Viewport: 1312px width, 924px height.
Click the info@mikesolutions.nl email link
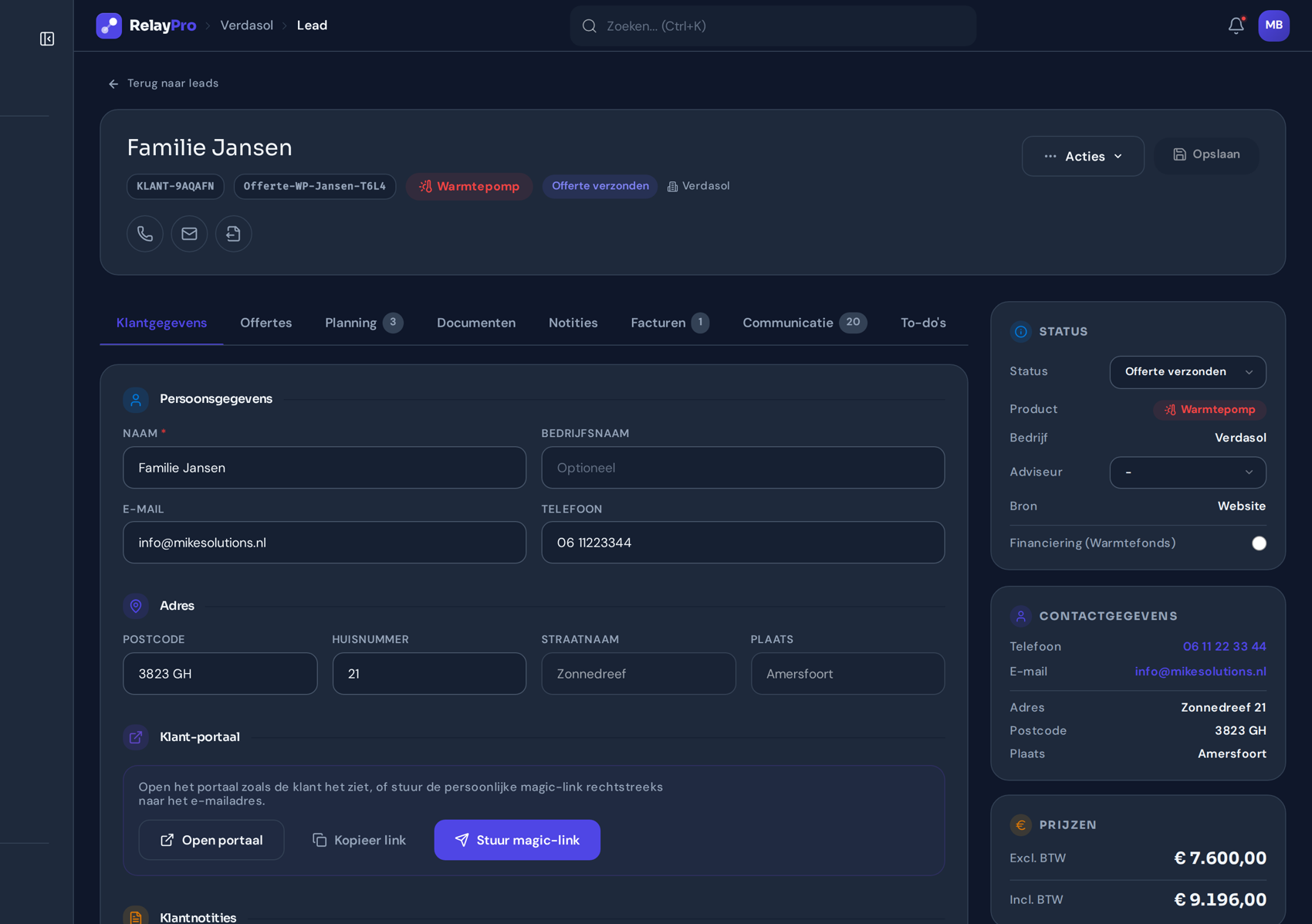(1200, 672)
